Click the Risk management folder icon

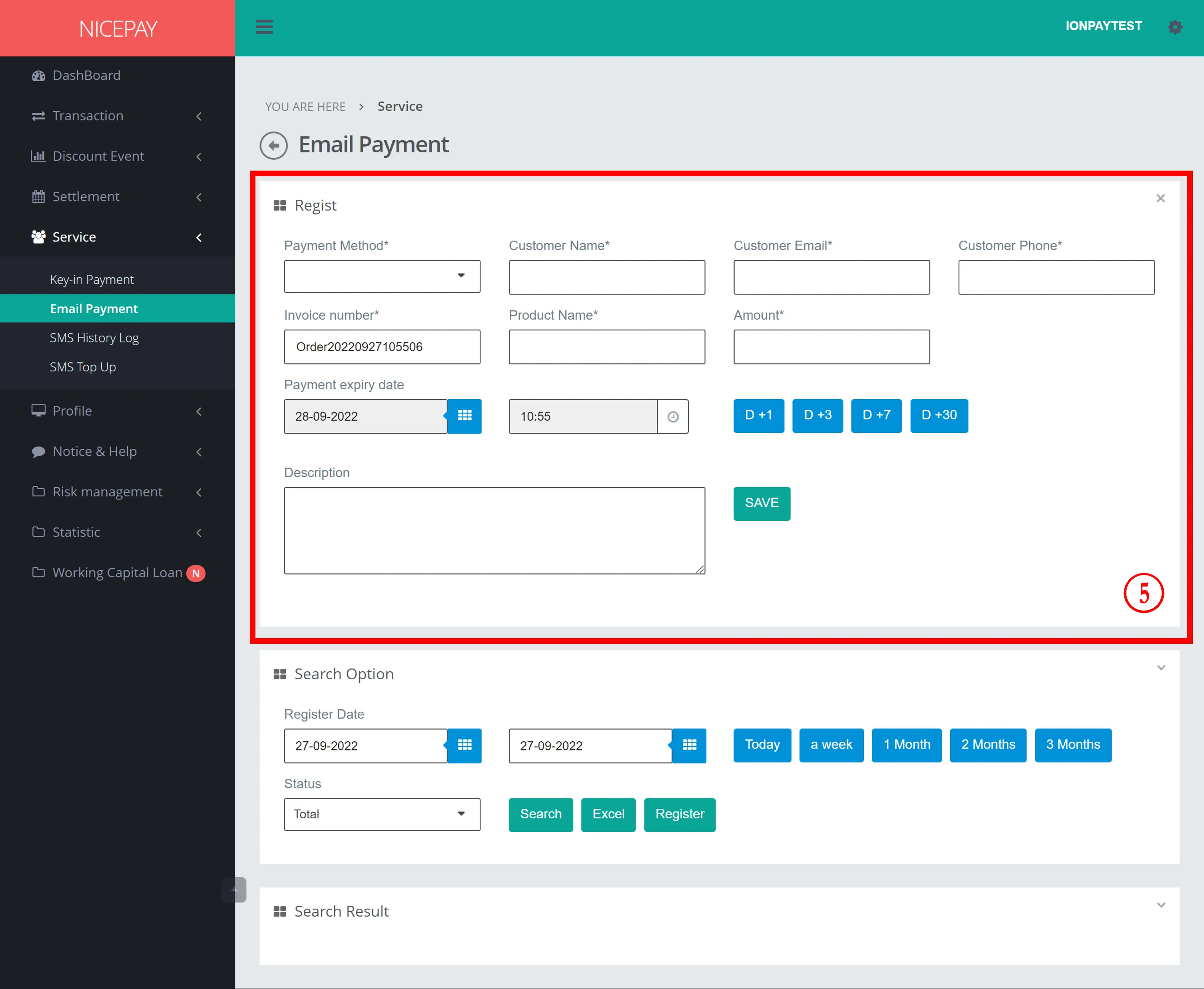[x=38, y=492]
